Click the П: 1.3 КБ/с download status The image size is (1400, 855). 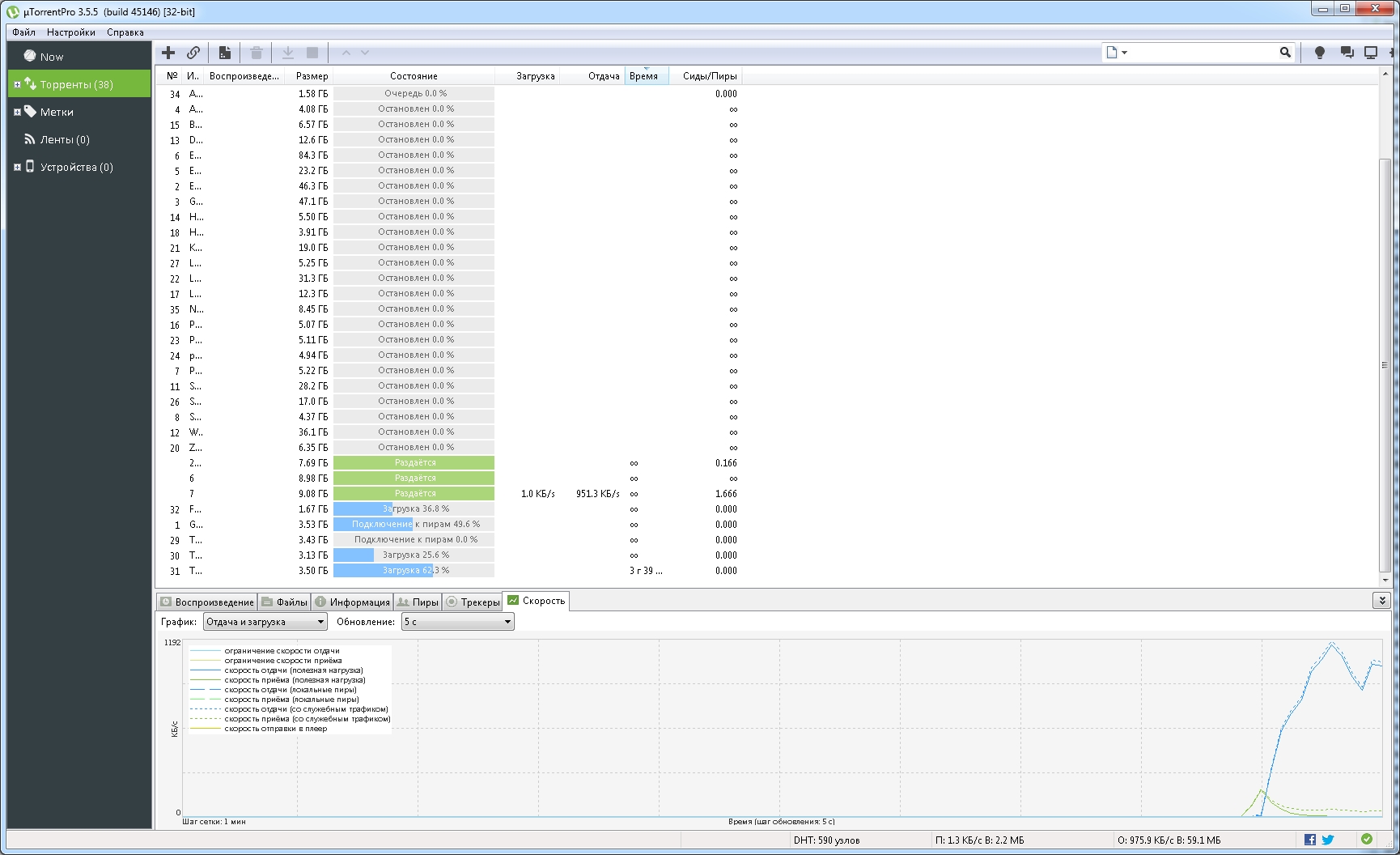tap(979, 840)
